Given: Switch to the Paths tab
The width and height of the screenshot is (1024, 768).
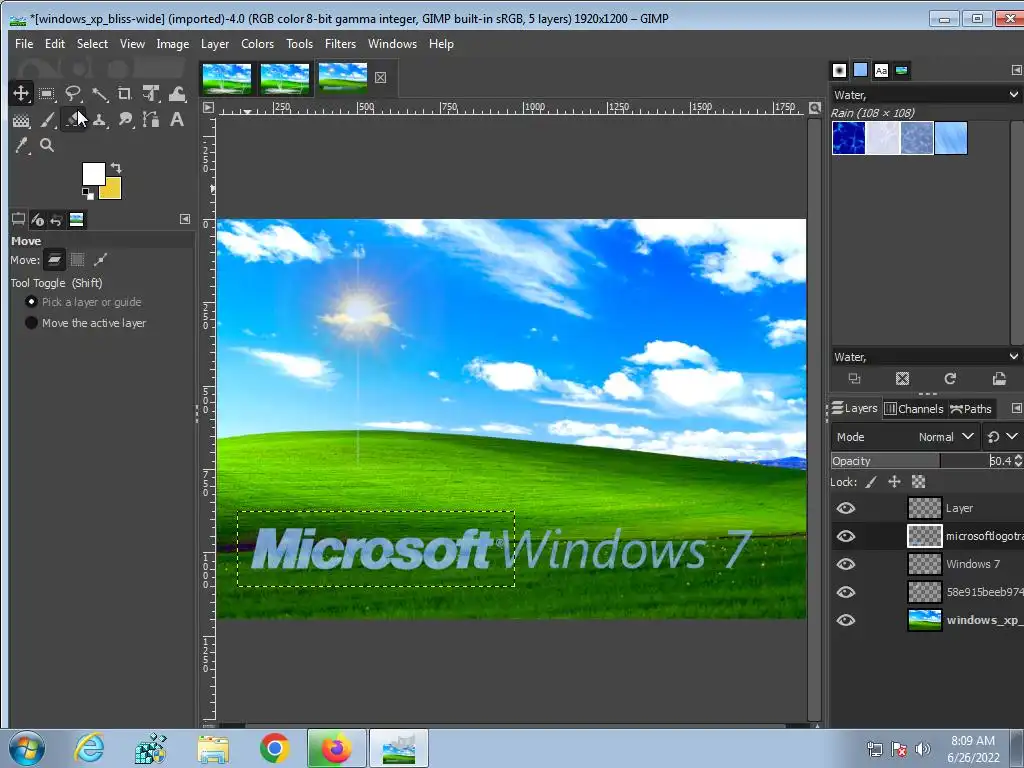Looking at the screenshot, I should (971, 409).
